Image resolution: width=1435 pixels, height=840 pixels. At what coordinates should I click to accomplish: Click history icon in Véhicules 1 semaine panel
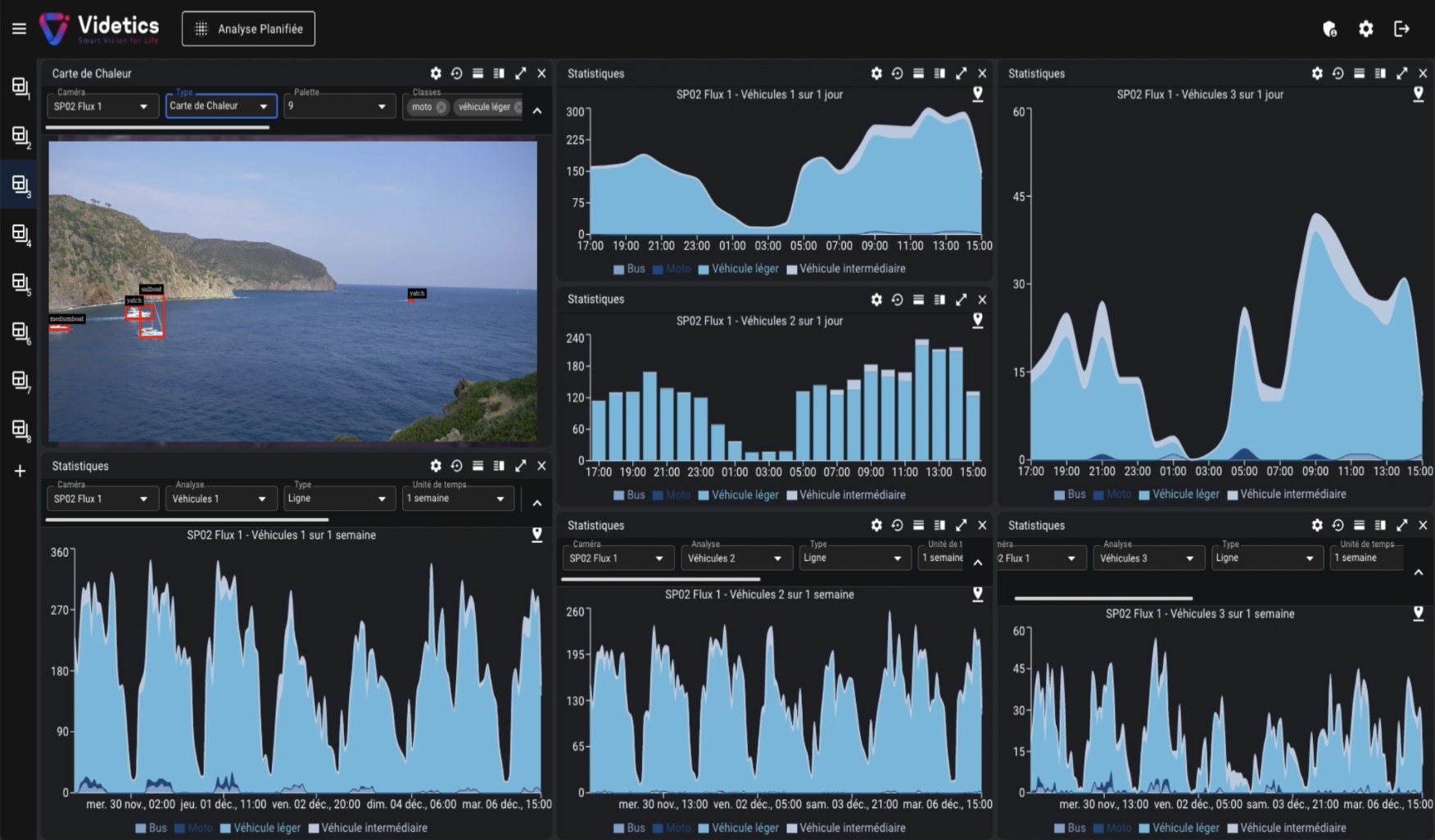click(457, 466)
